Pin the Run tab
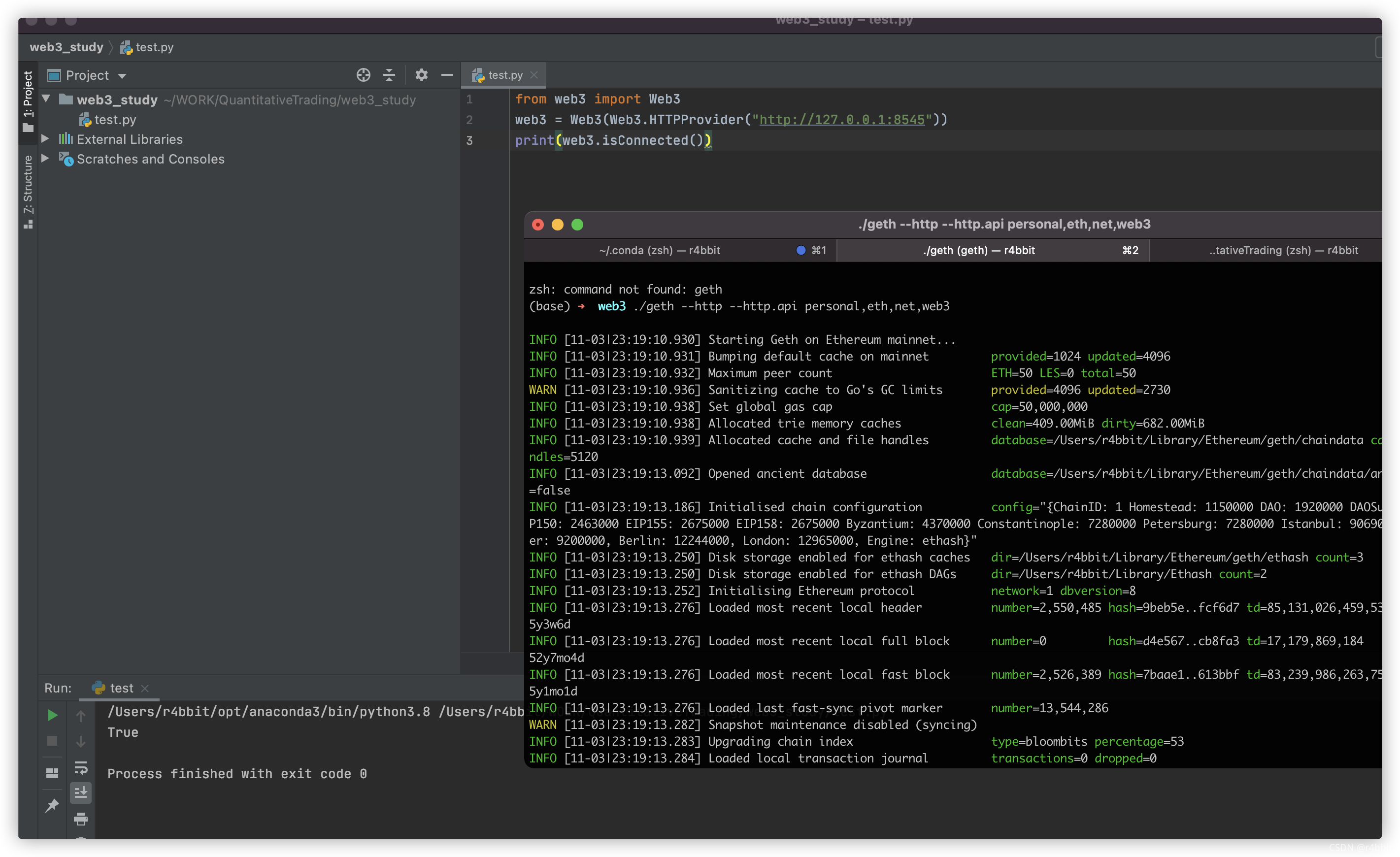Viewport: 1400px width, 857px height. pos(52,805)
